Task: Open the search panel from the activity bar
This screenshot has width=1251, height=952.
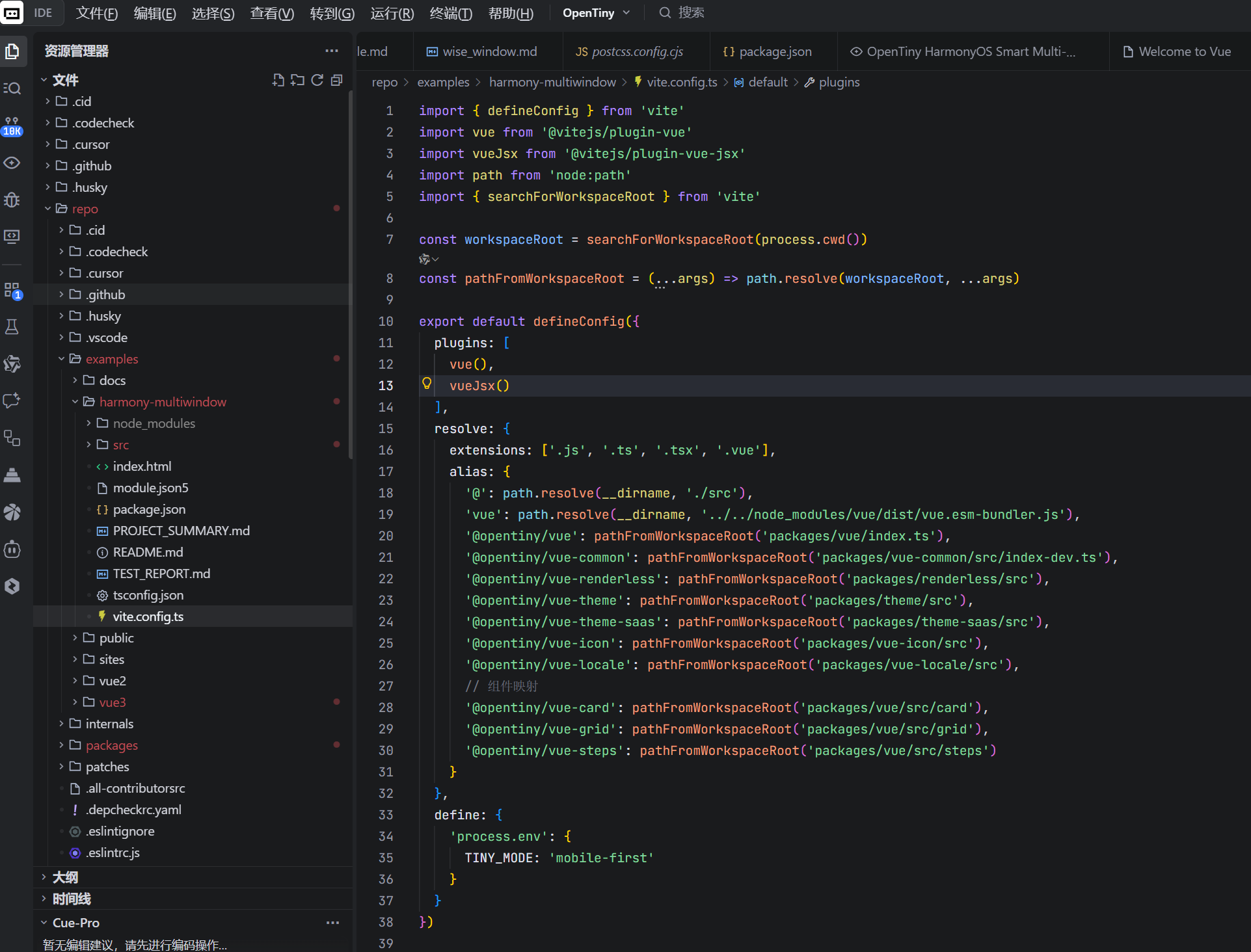Action: [x=12, y=88]
